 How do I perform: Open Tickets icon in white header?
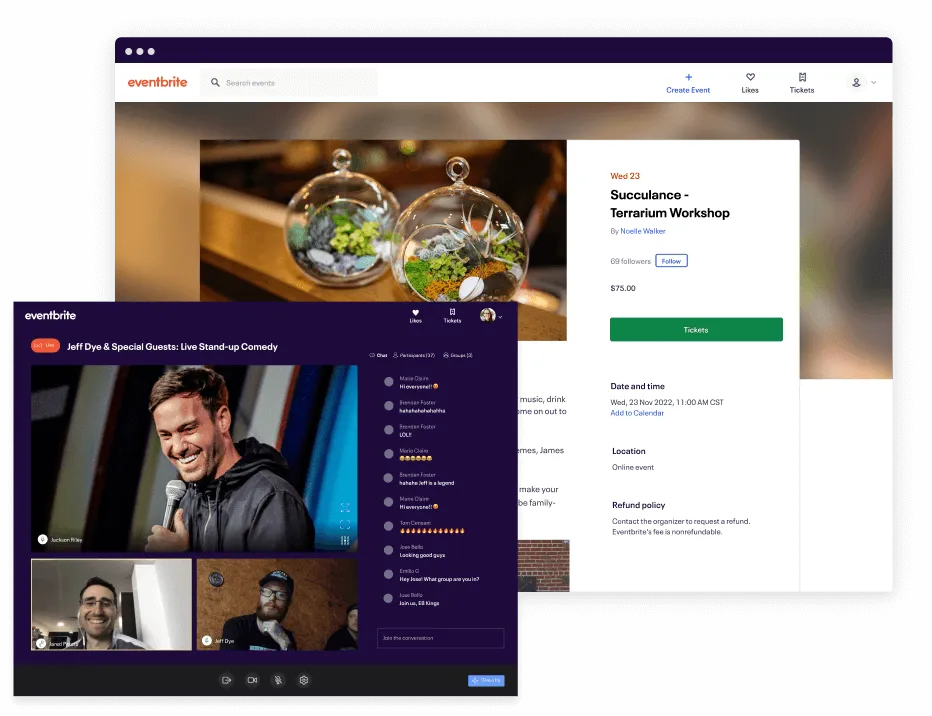point(802,77)
